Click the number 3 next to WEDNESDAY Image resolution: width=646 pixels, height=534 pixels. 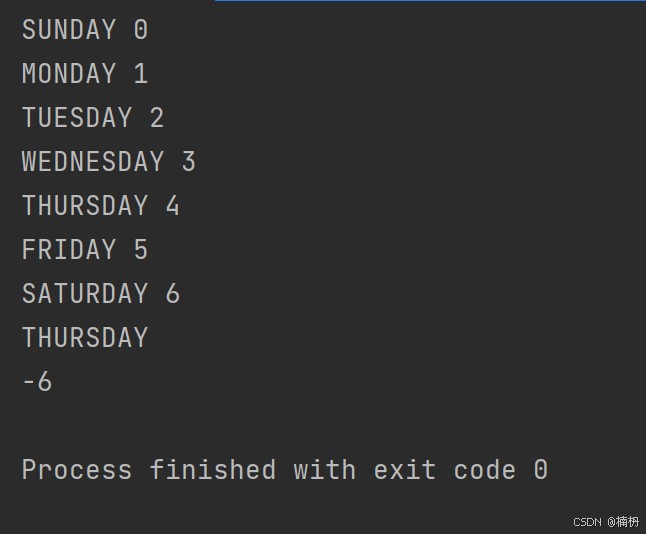(189, 162)
